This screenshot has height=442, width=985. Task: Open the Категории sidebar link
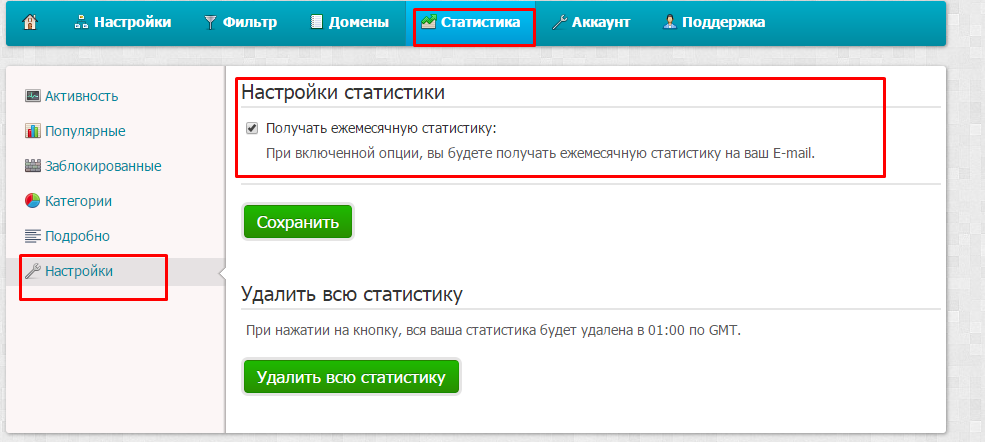[x=79, y=202]
